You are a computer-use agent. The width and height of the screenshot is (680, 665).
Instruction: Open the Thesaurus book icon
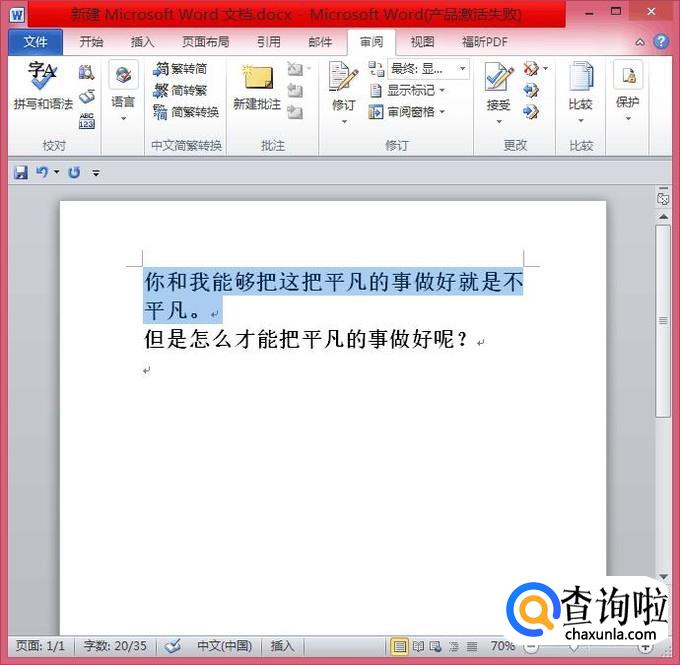click(87, 96)
